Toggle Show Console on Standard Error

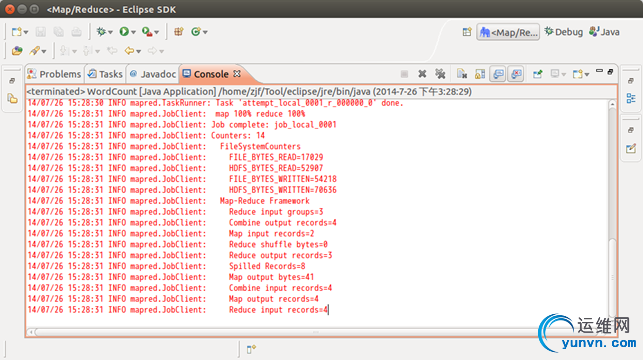[x=516, y=74]
